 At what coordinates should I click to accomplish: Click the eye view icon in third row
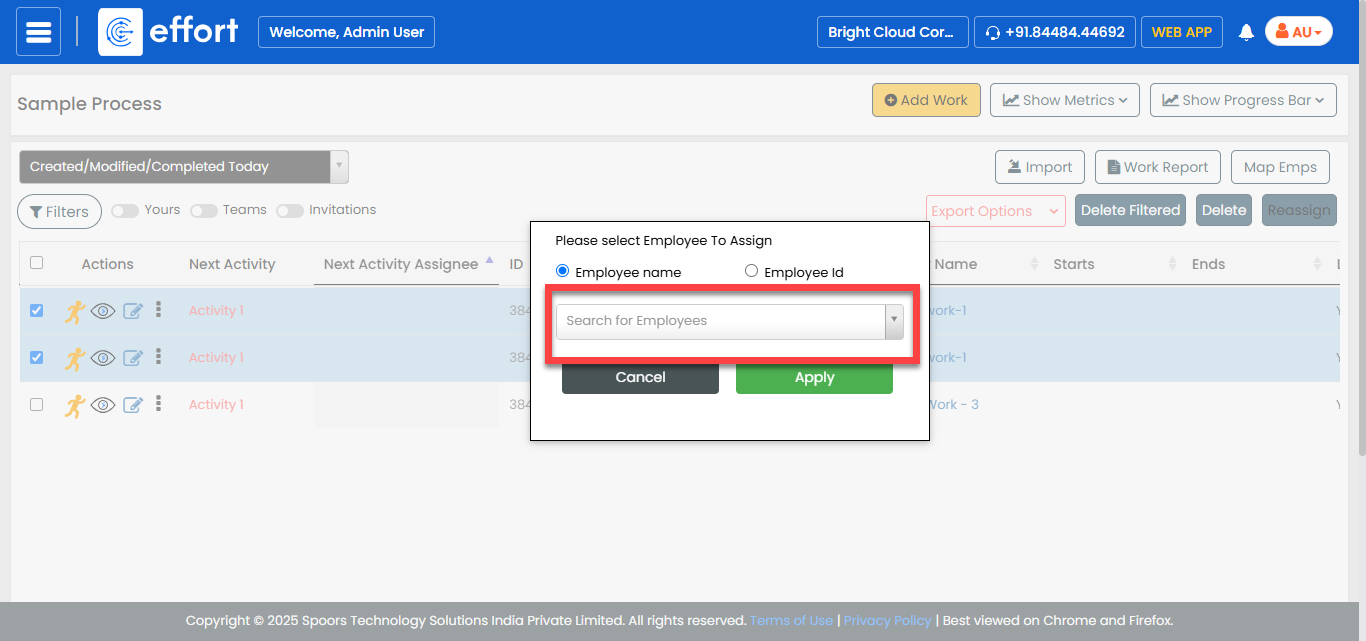[x=103, y=405]
